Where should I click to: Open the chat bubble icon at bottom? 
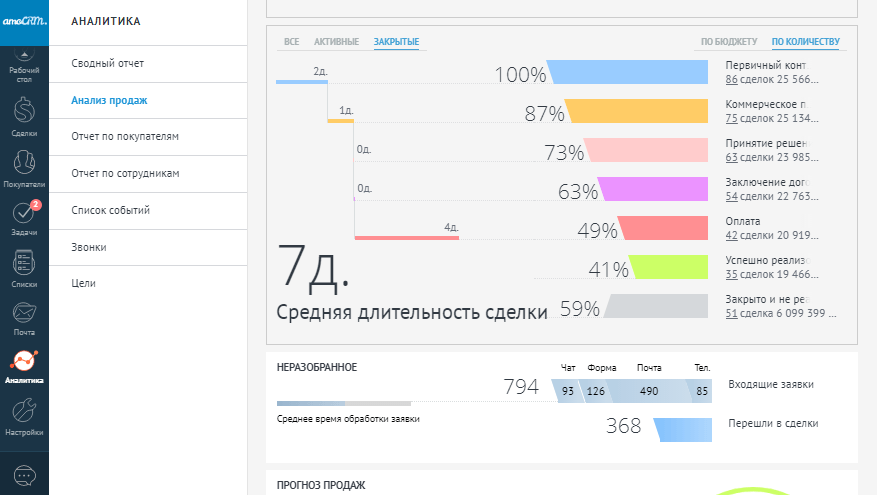(24, 474)
